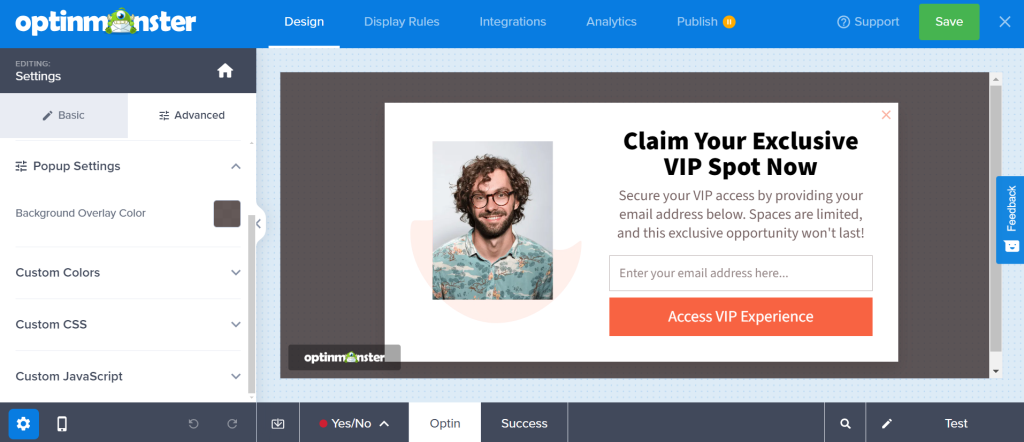
Task: Open the Background Overlay Color swatch
Action: click(227, 213)
